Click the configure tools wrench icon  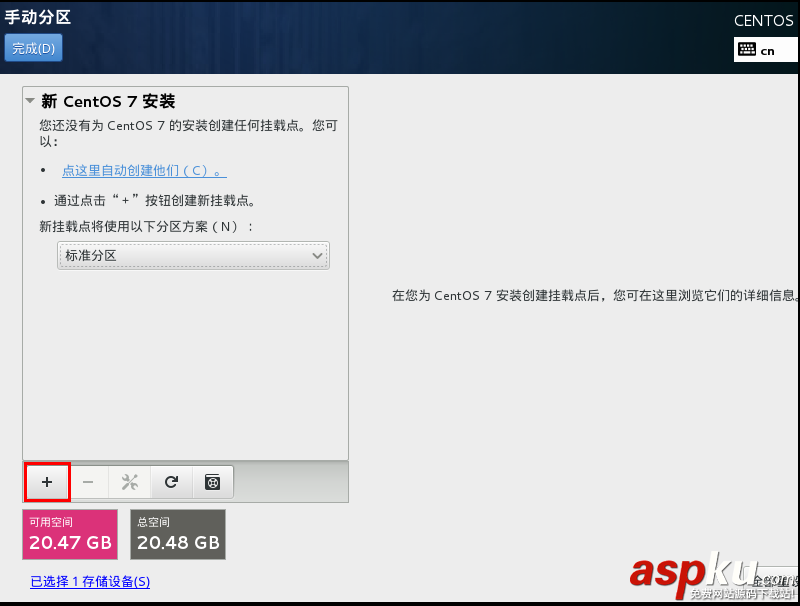[x=130, y=482]
